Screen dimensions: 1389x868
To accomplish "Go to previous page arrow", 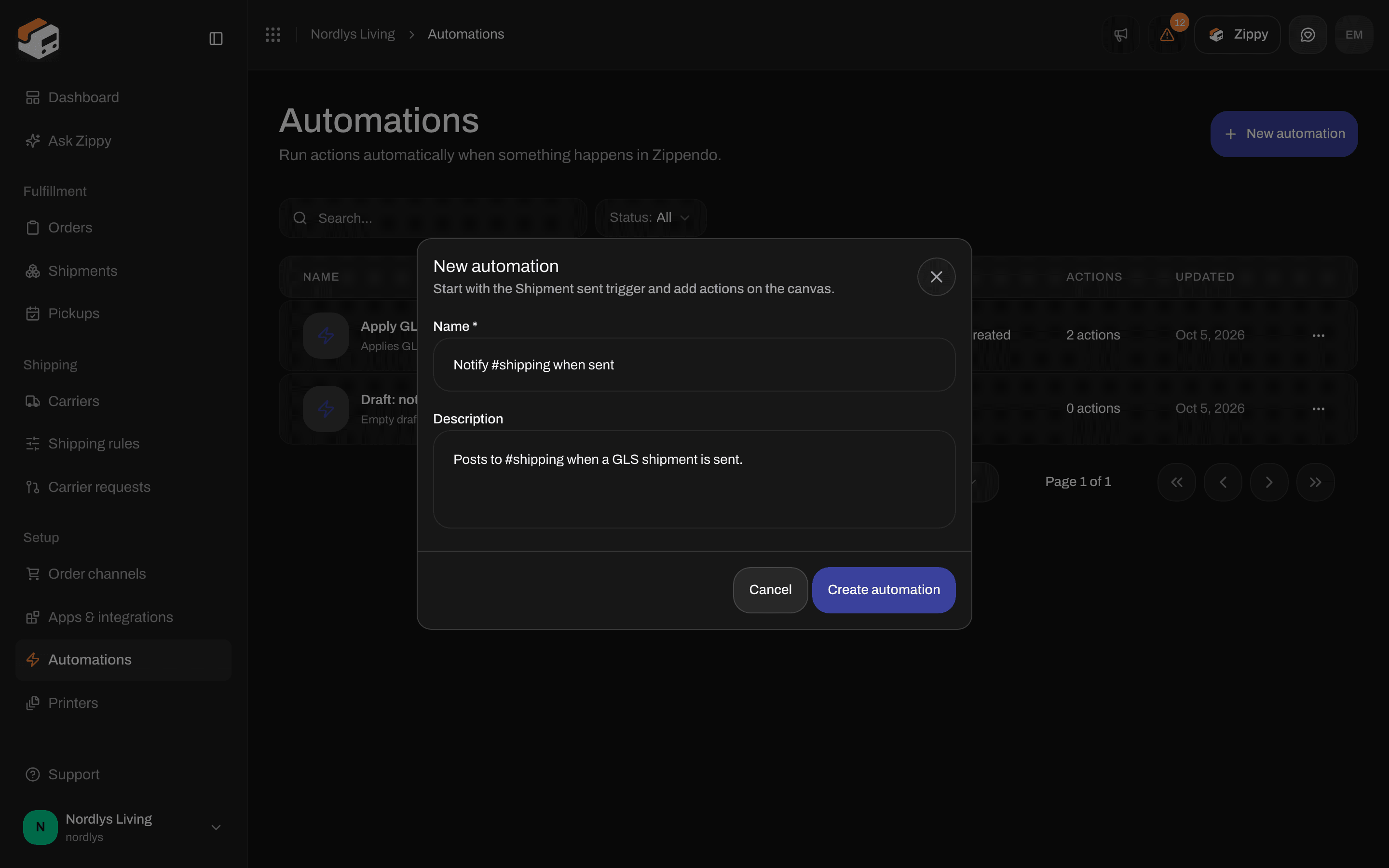I will pyautogui.click(x=1223, y=482).
